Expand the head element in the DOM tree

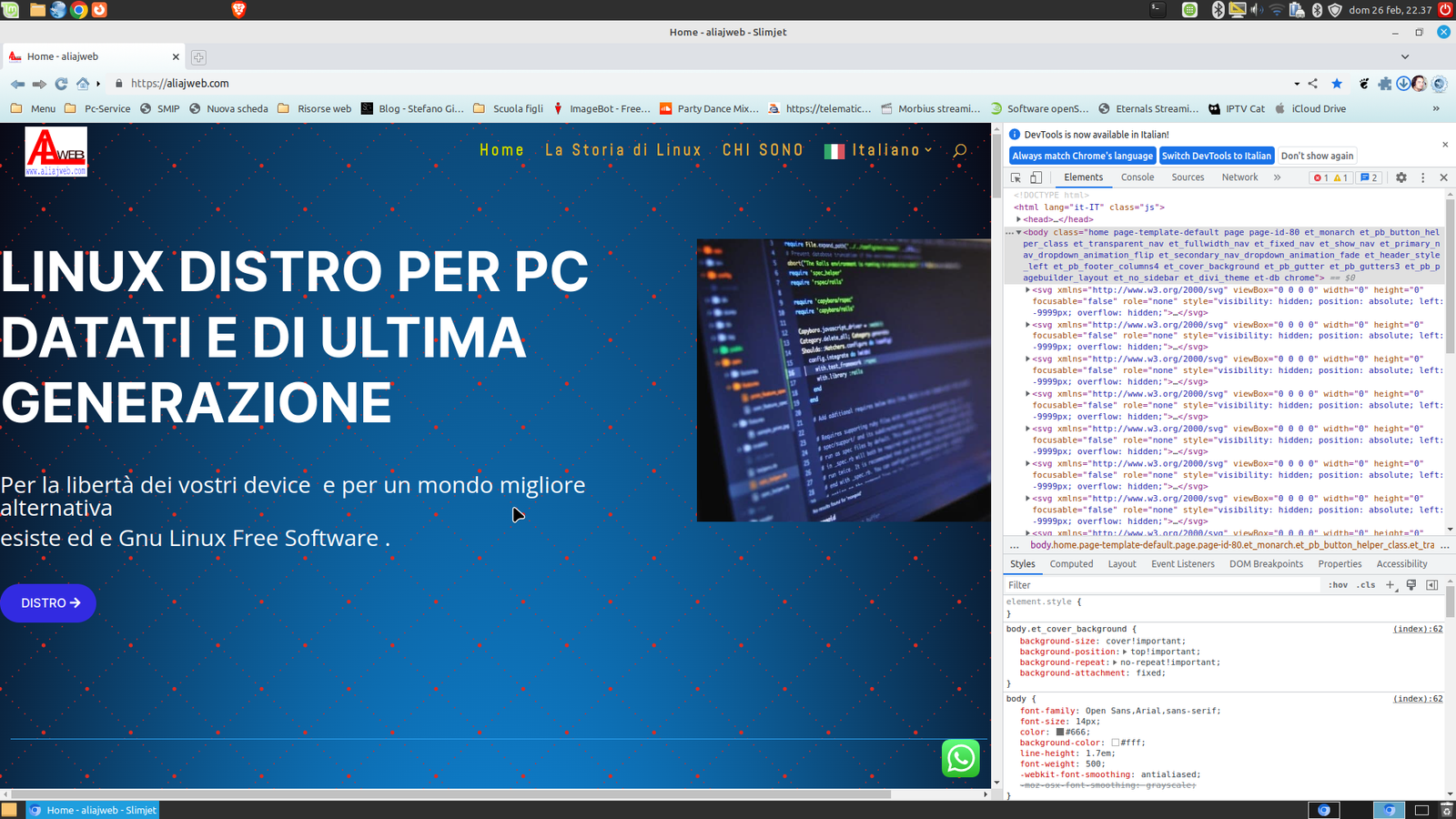tap(1018, 219)
